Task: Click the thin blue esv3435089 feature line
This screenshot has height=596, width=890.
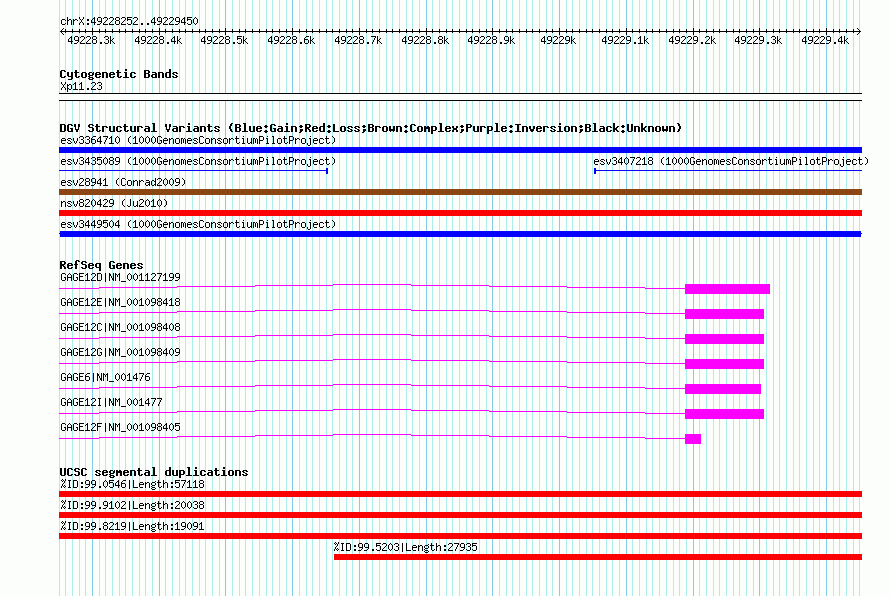Action: coord(194,171)
